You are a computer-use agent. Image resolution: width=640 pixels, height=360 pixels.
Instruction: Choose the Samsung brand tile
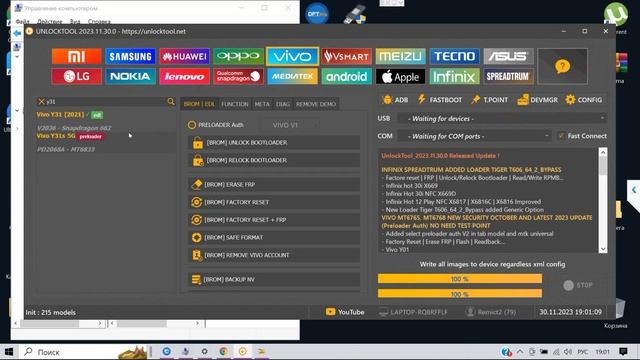130,56
